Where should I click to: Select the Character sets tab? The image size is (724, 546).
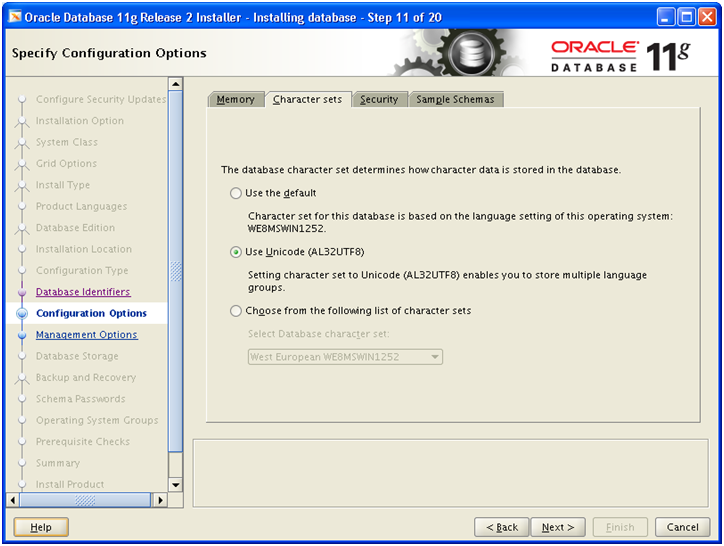pos(307,99)
